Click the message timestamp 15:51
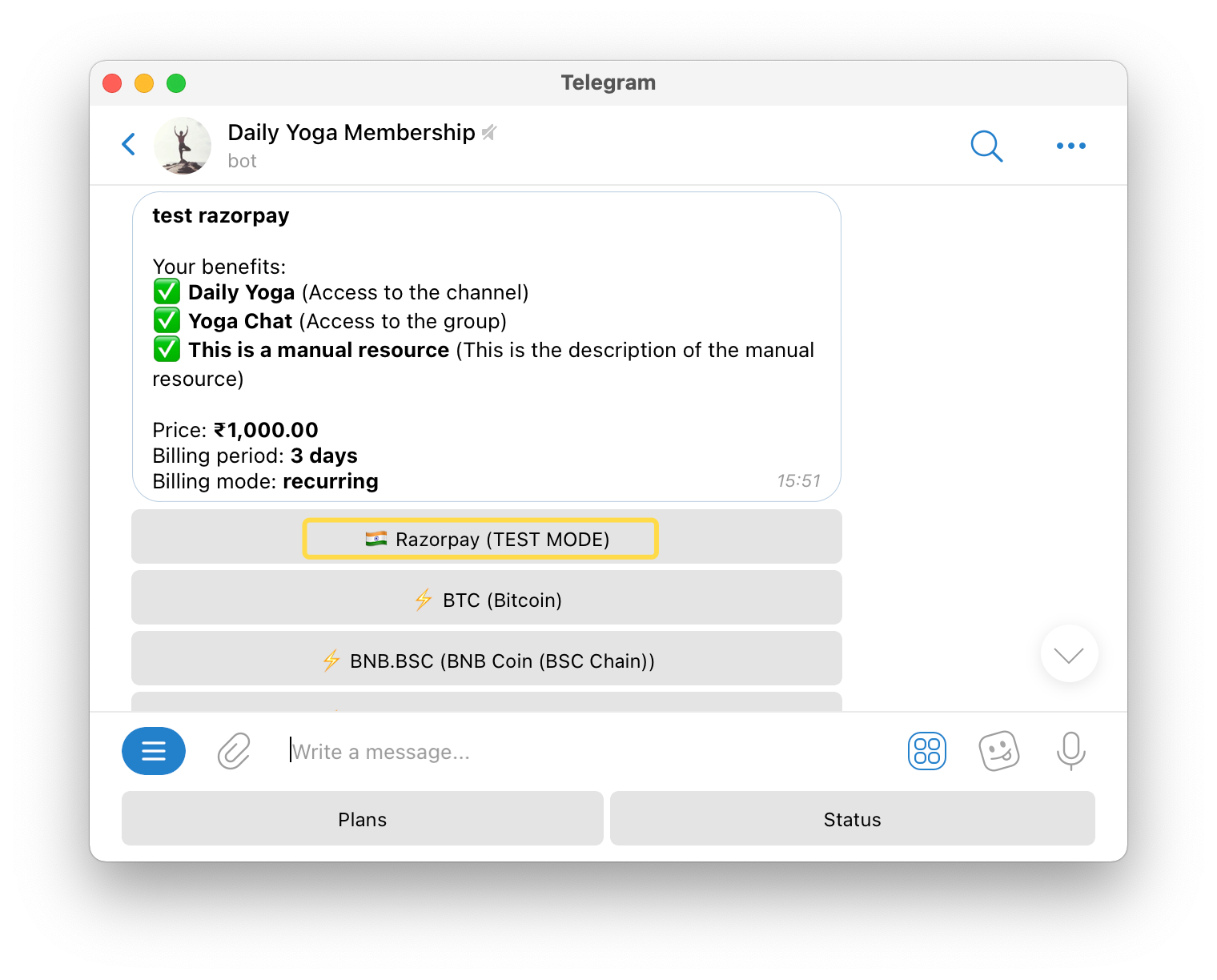The image size is (1217, 980). click(798, 480)
